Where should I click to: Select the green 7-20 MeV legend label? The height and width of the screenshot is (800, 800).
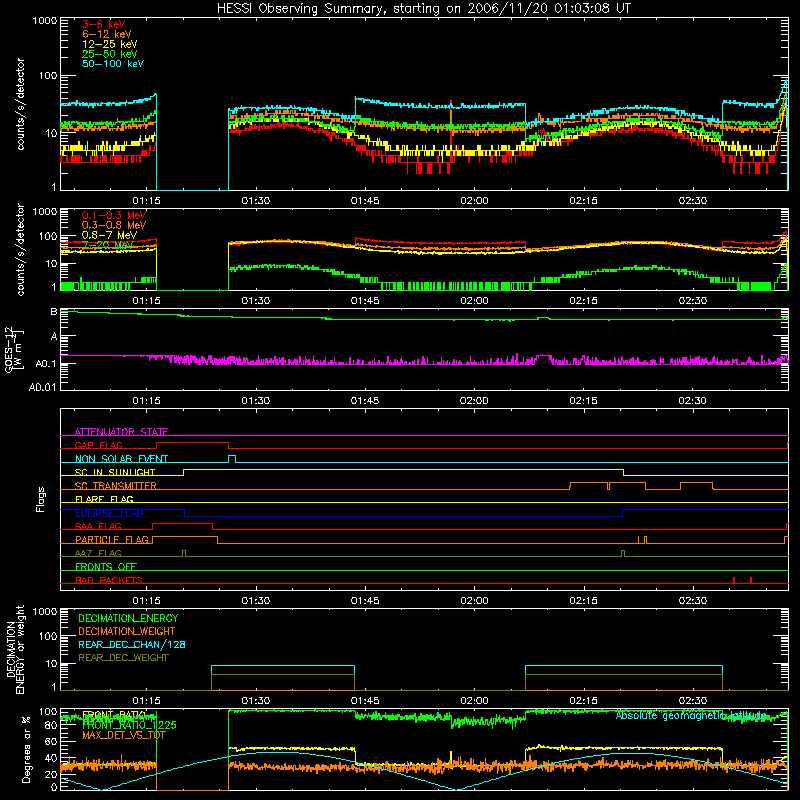tap(107, 245)
